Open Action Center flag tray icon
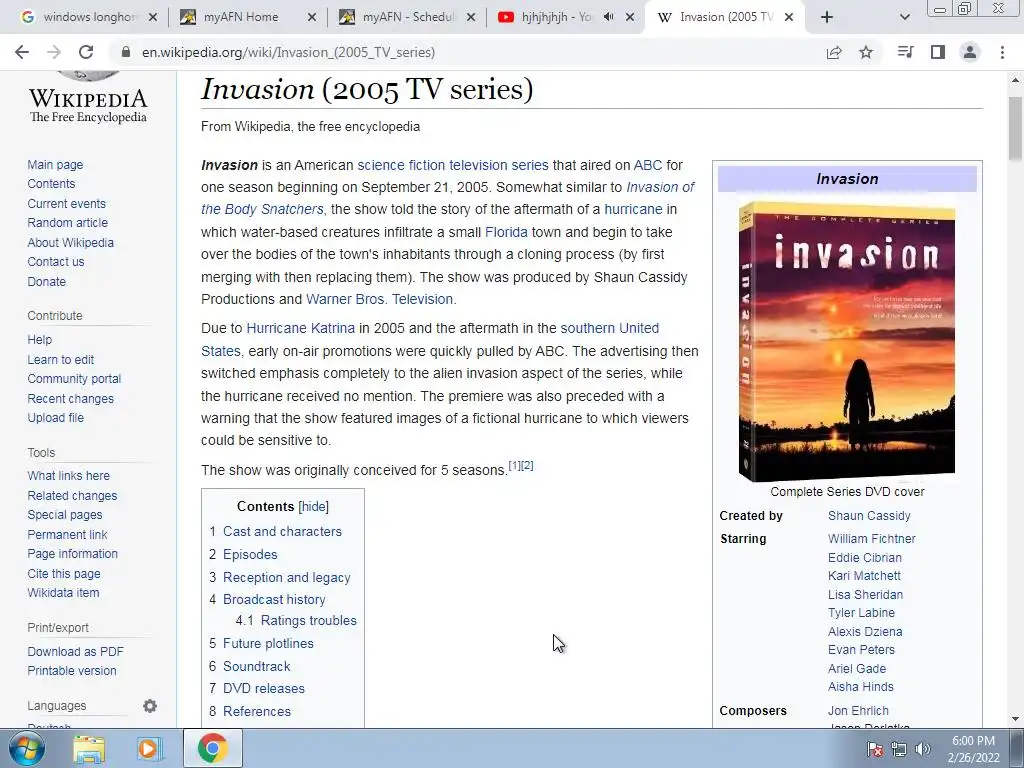 point(875,749)
